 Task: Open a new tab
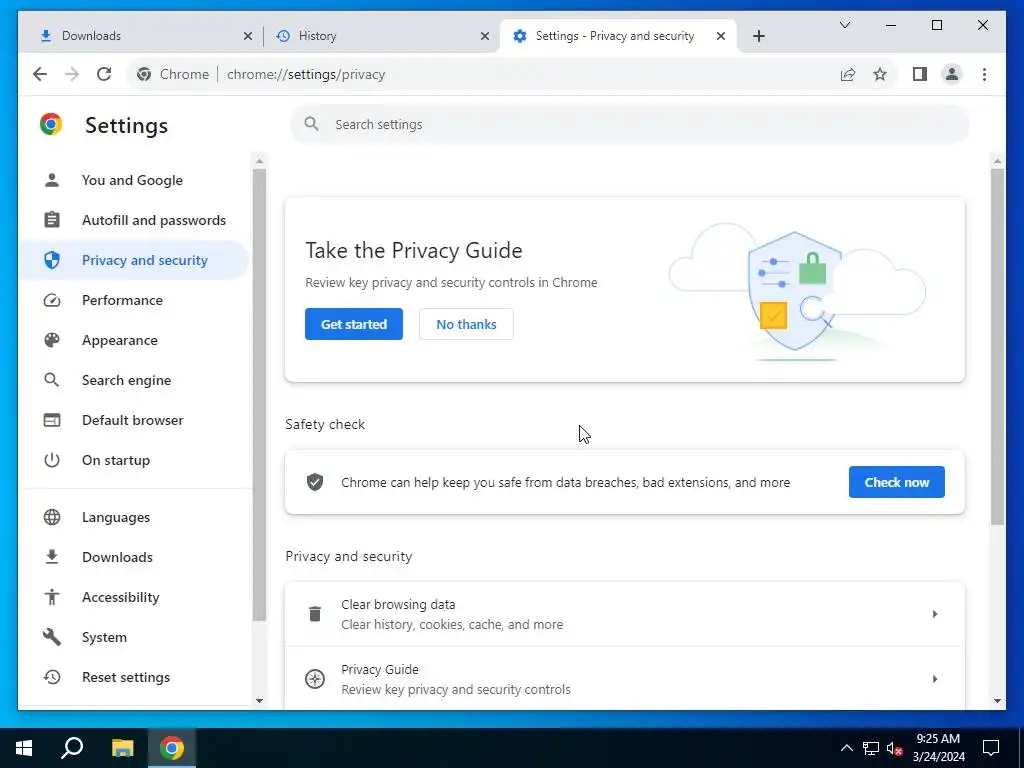click(x=759, y=37)
